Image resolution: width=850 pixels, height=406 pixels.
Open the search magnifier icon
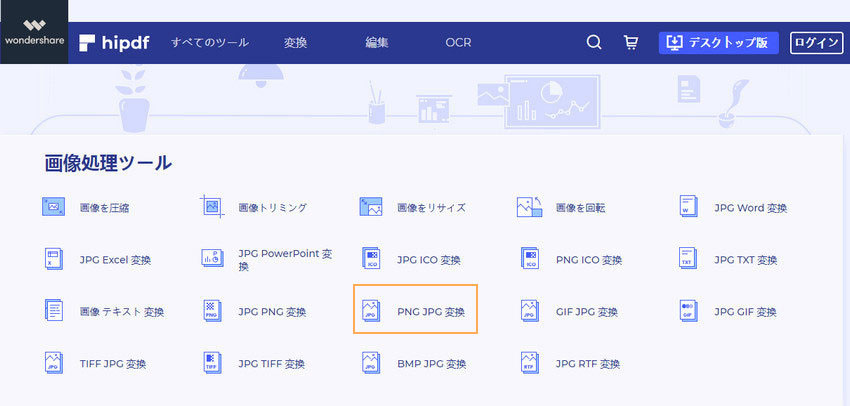[594, 43]
